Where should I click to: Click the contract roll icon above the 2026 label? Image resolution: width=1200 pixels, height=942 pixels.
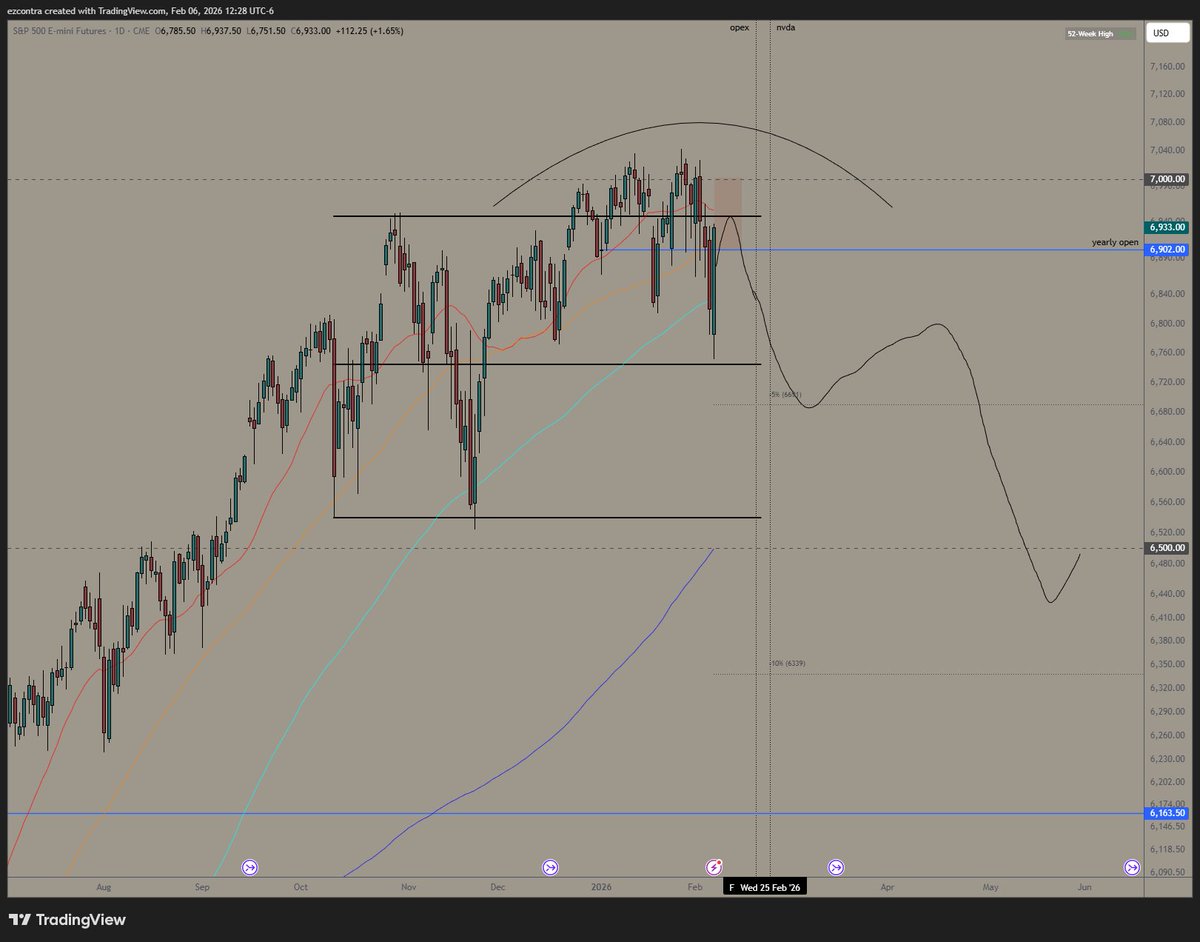click(550, 867)
